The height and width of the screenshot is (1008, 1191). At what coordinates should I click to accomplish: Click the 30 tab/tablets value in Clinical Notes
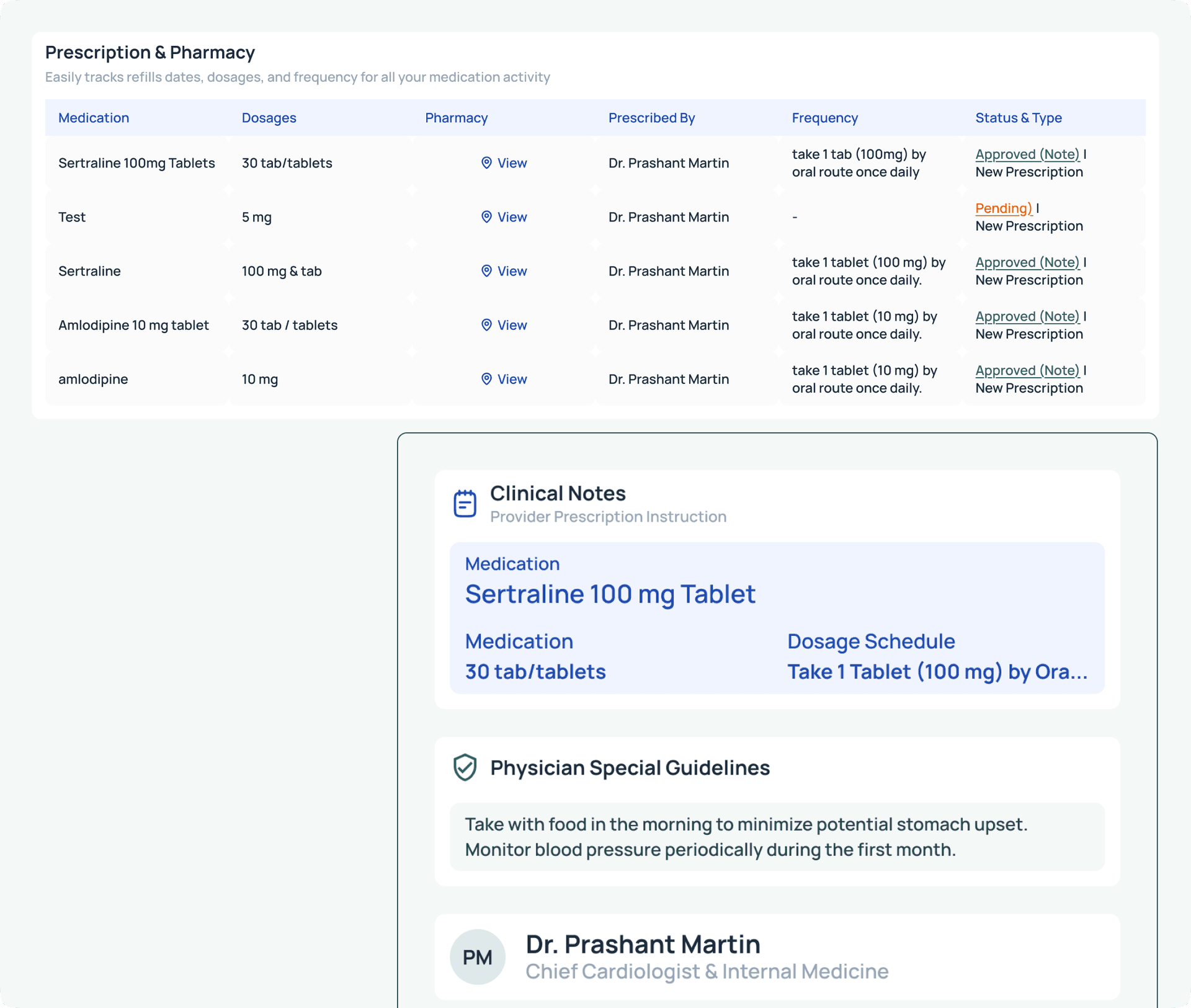pyautogui.click(x=535, y=671)
